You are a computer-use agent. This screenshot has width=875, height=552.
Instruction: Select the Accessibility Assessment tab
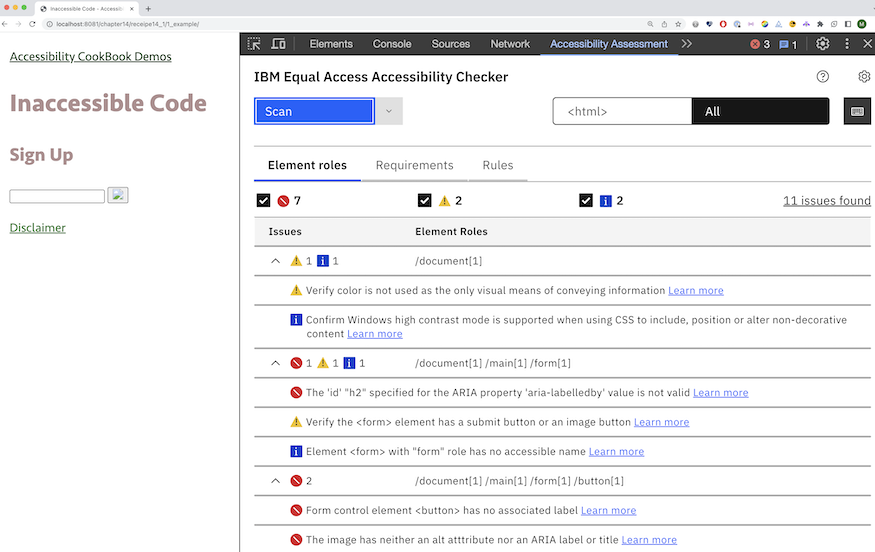[x=609, y=44]
